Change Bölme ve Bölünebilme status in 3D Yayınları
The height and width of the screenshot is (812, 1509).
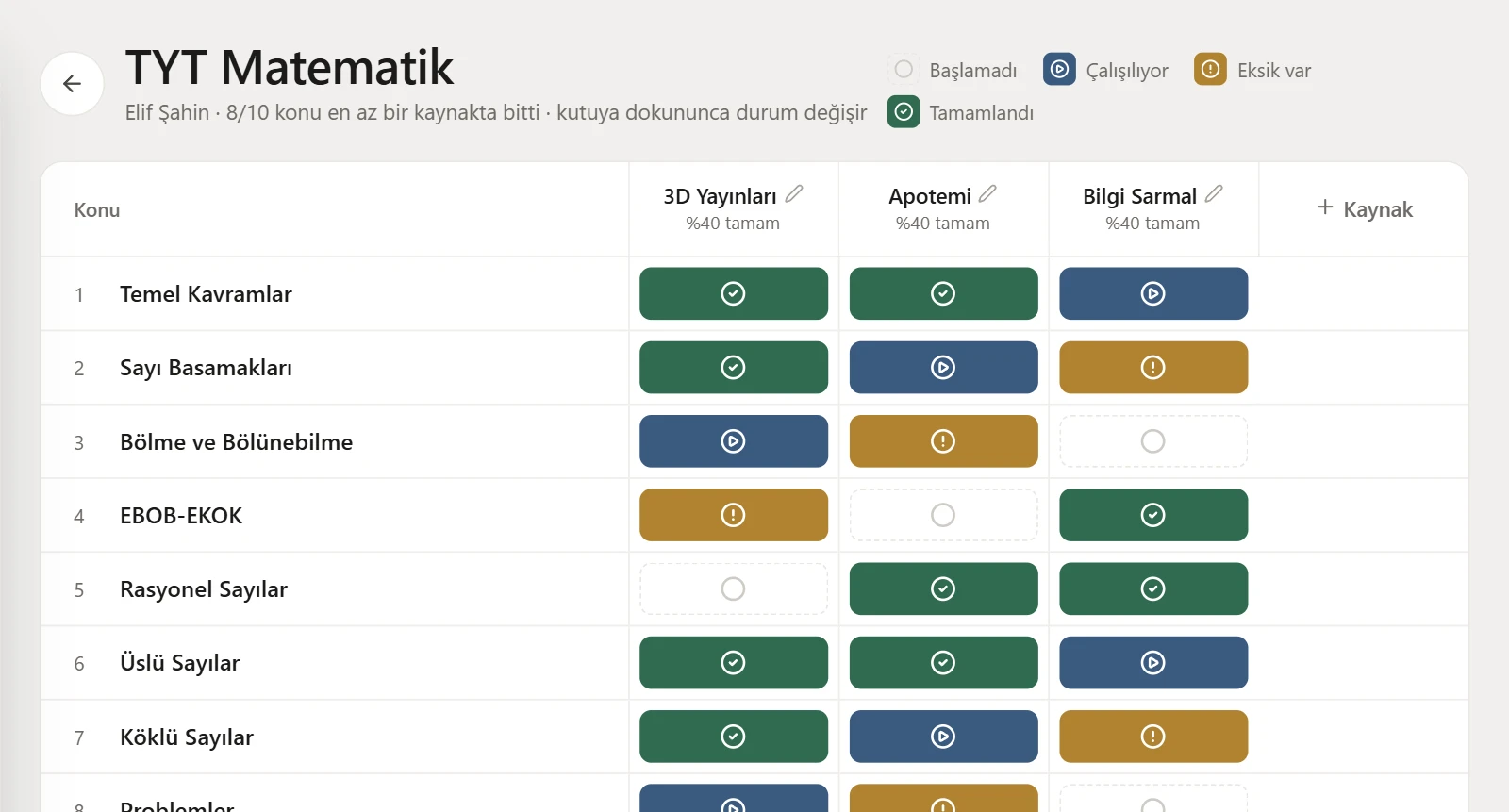(734, 441)
